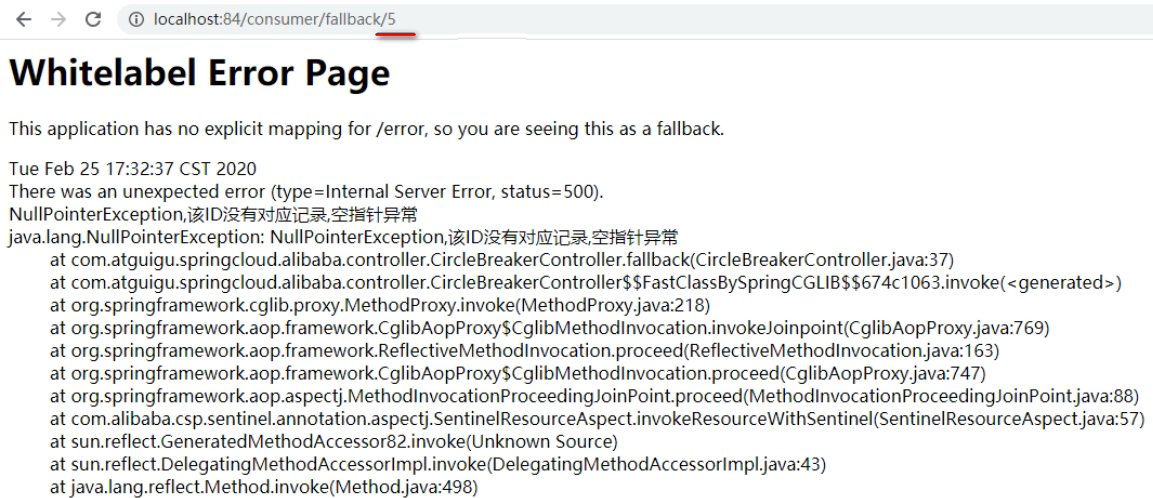The image size is (1153, 498).
Task: Click the timestamp 'Tue Feb 25 17:32:37 CST 2020'
Action: (132, 168)
